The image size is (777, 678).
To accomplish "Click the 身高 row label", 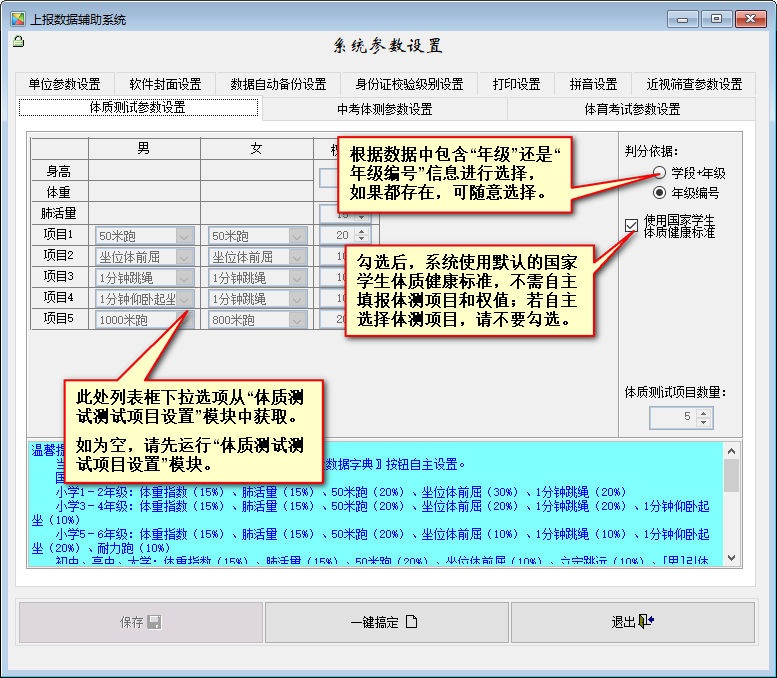I will [x=59, y=171].
